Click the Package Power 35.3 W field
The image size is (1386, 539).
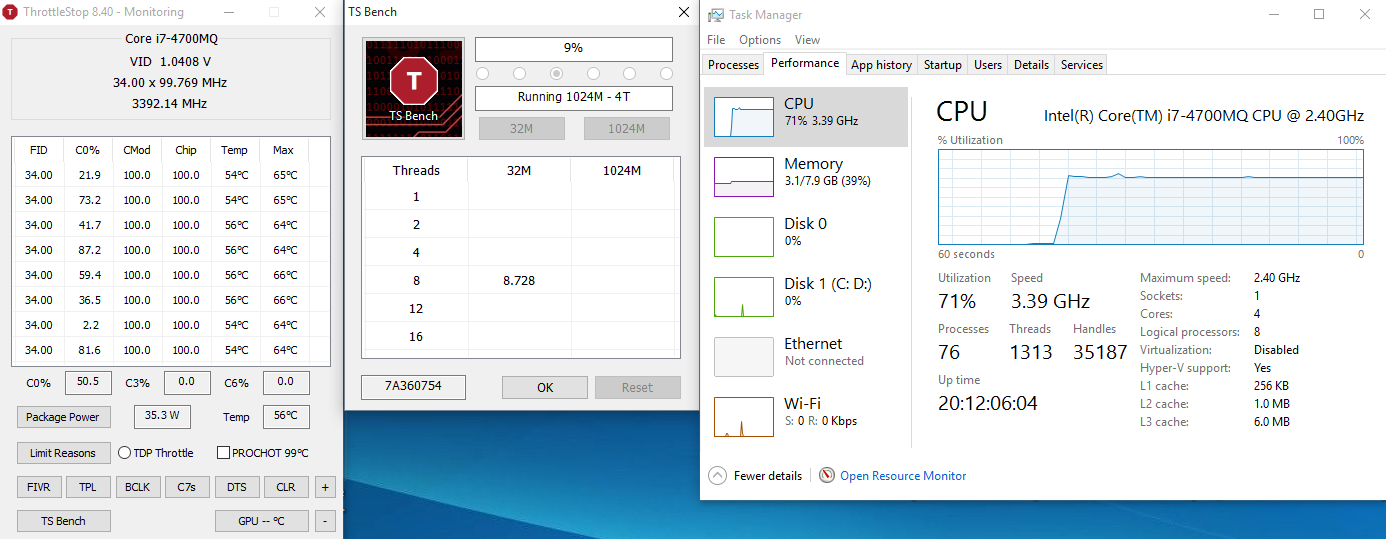point(162,416)
